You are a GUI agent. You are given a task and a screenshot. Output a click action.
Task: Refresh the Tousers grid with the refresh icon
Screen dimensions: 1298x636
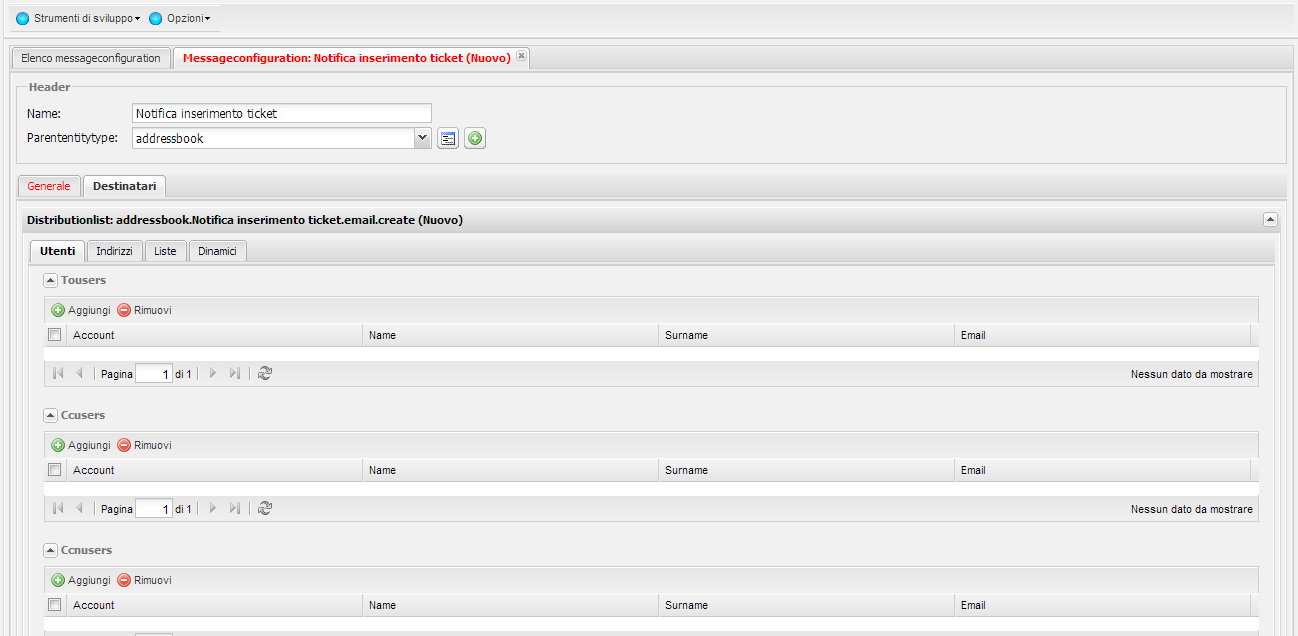click(x=264, y=373)
